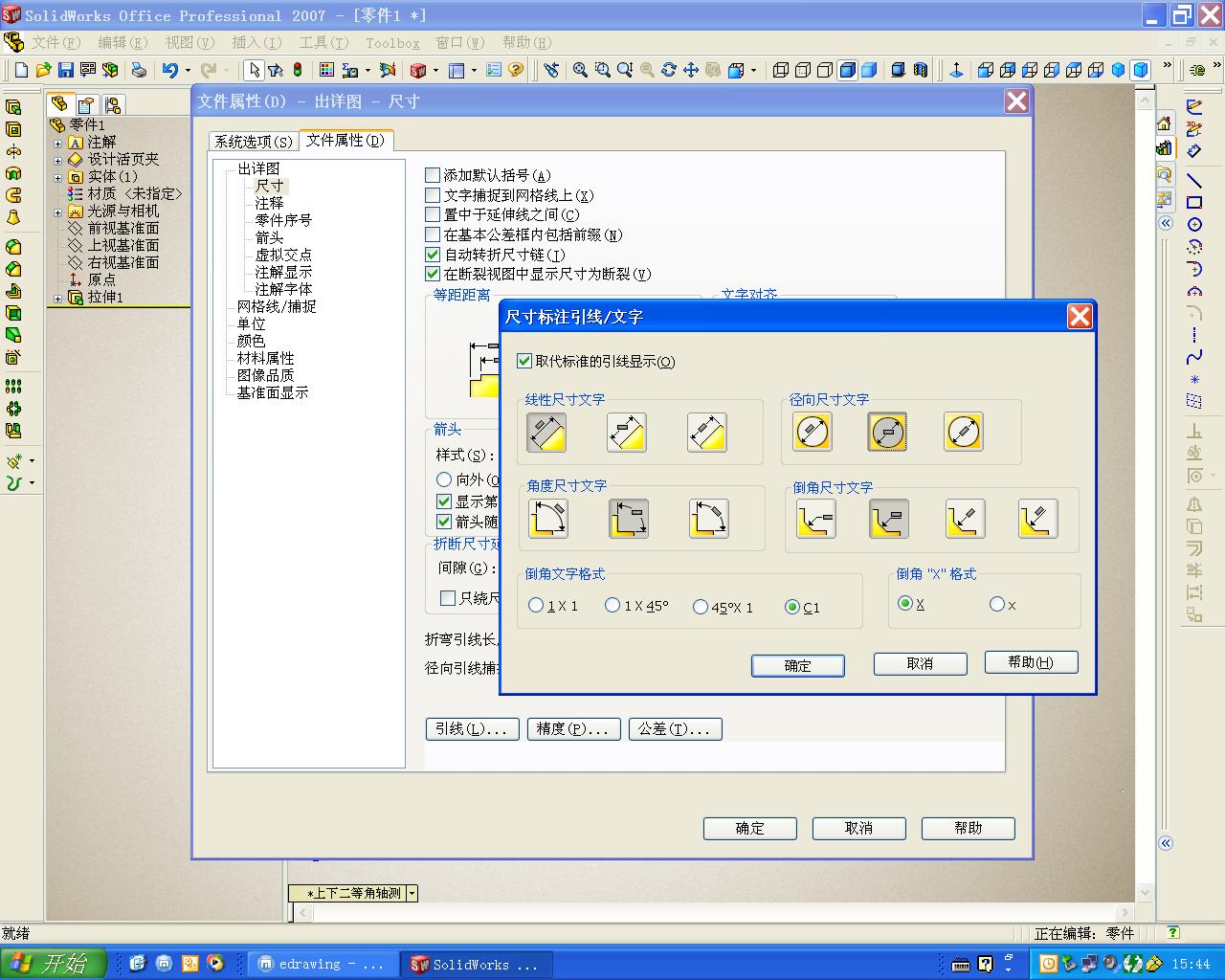The height and width of the screenshot is (980, 1225).
Task: Select aligned linear dimension text style icon
Action: (x=546, y=433)
